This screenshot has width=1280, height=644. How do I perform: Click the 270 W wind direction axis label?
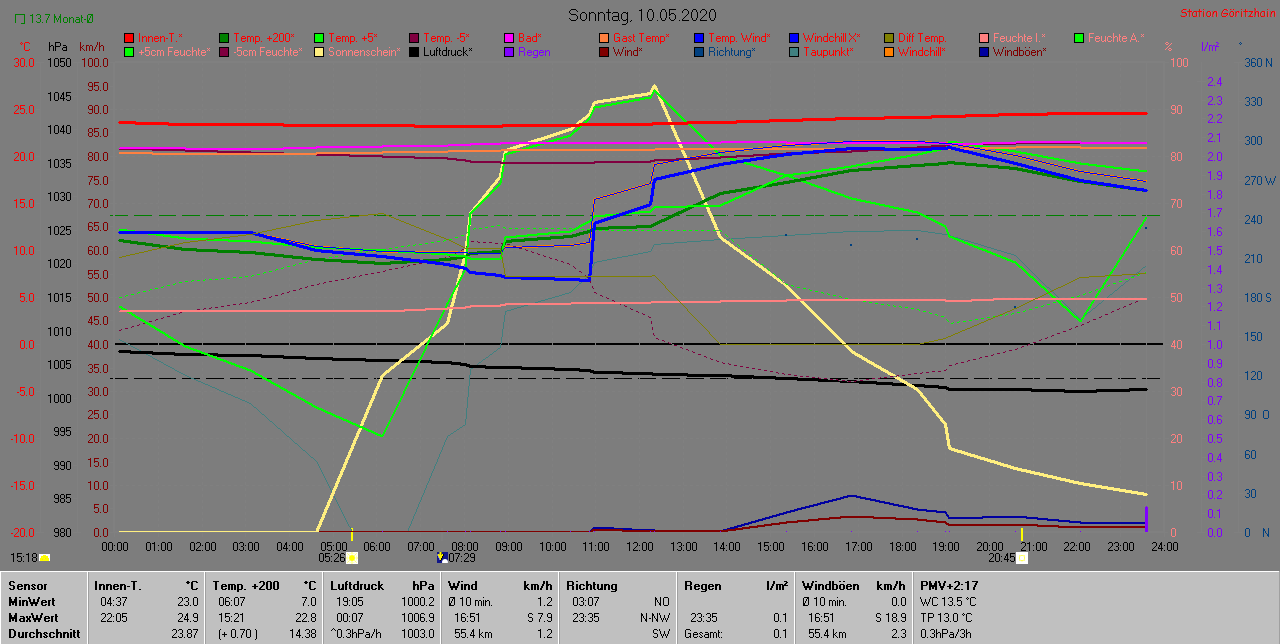1258,181
